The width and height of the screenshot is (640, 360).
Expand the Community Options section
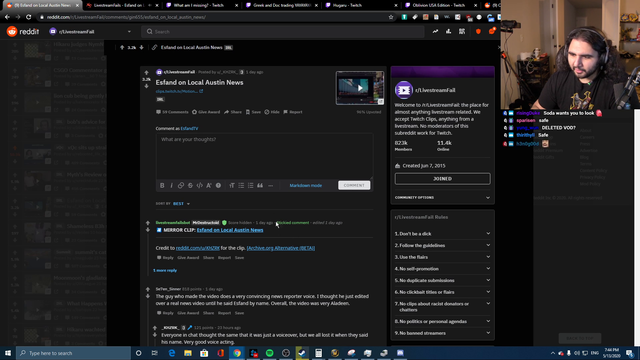442,198
